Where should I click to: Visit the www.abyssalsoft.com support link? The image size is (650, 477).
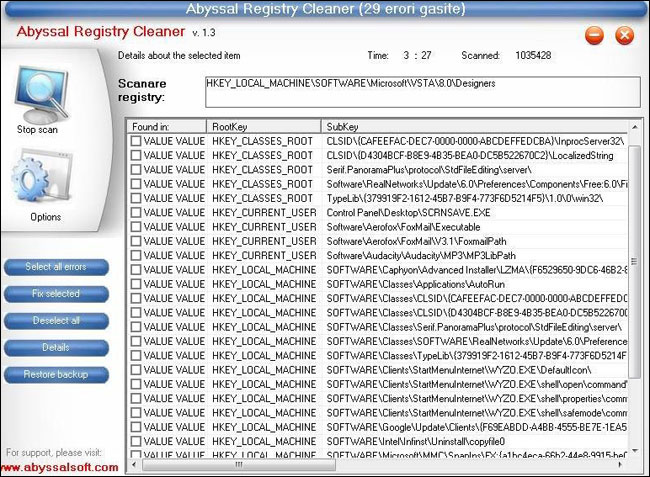point(60,467)
